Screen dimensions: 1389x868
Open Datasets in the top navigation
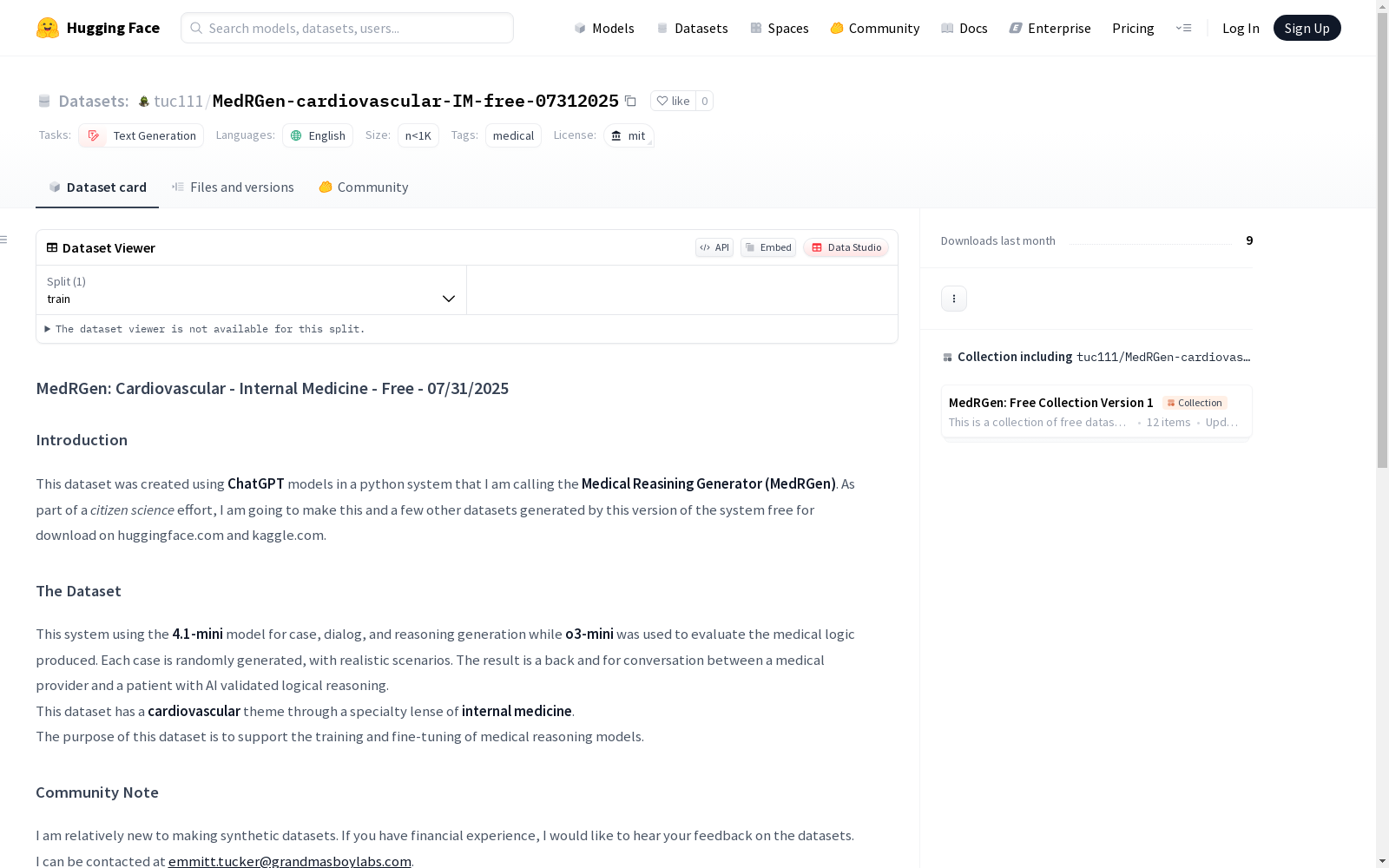pyautogui.click(x=692, y=28)
